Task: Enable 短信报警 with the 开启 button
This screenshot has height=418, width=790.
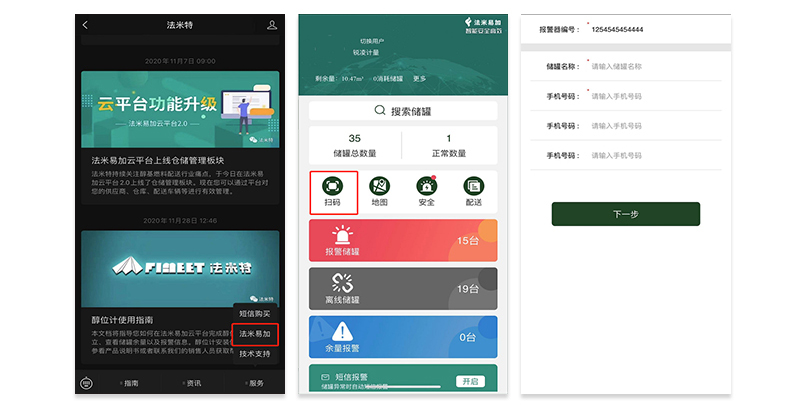Action: click(x=471, y=381)
